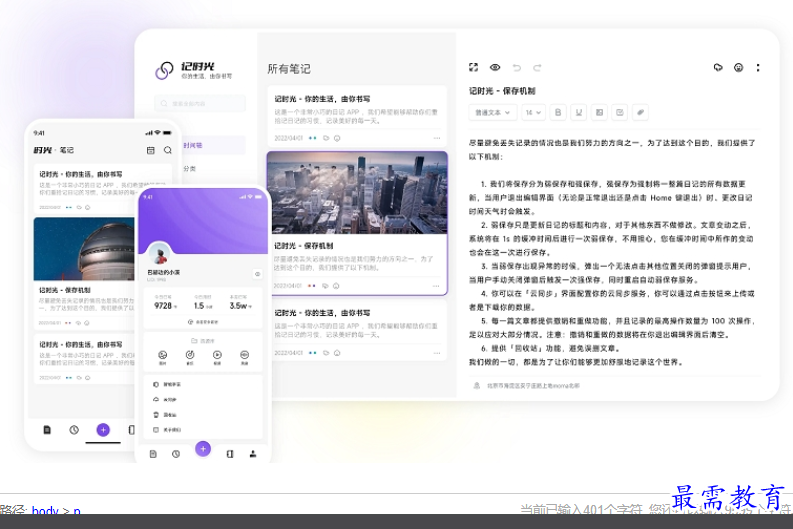Screen dimensions: 793x529
Task: Click the notes document icon in profile phone's bottom bar
Action: pos(153,454)
